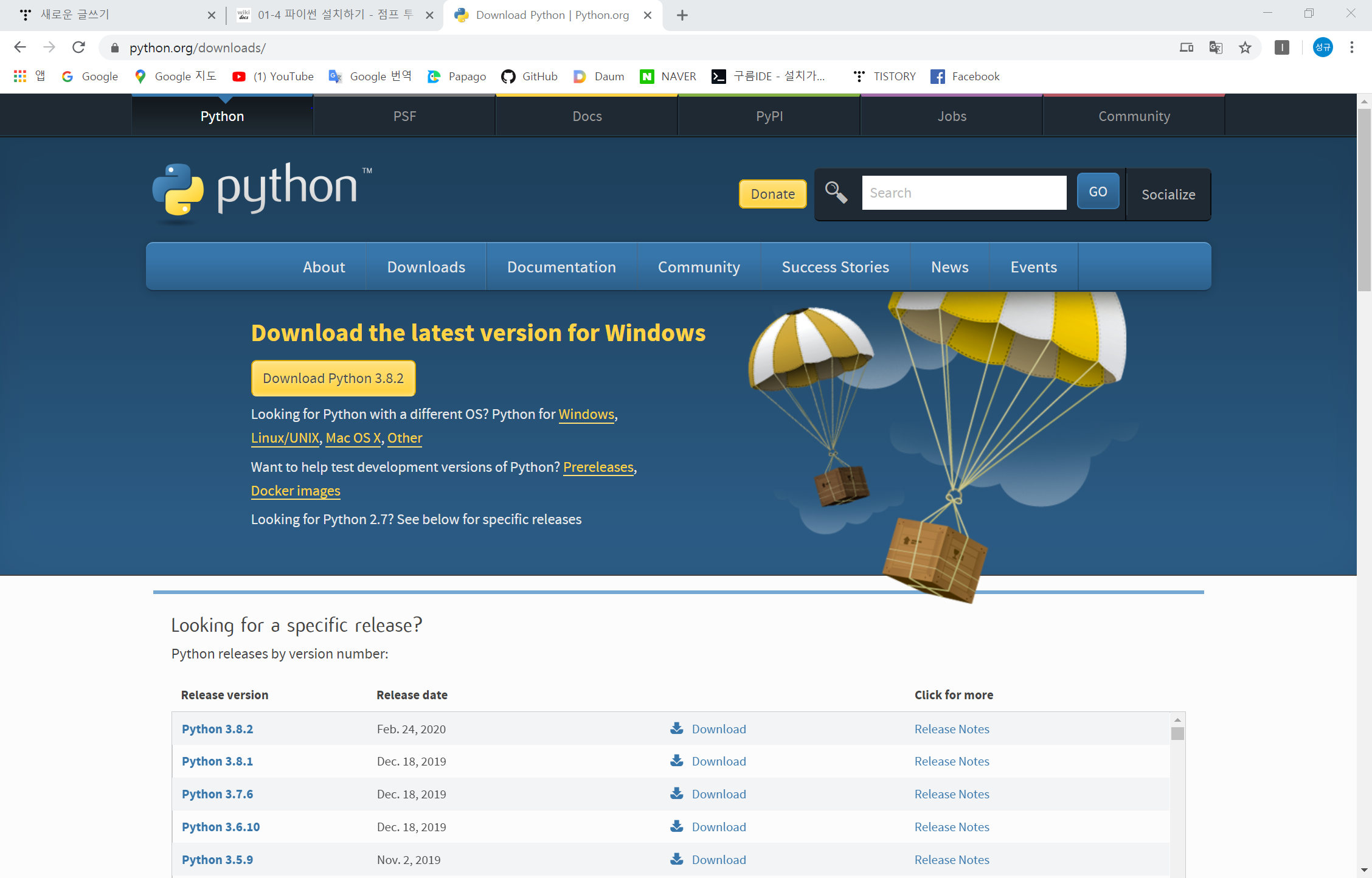The width and height of the screenshot is (1372, 878).
Task: Click download icon for Python 3.7.6
Action: 676,793
